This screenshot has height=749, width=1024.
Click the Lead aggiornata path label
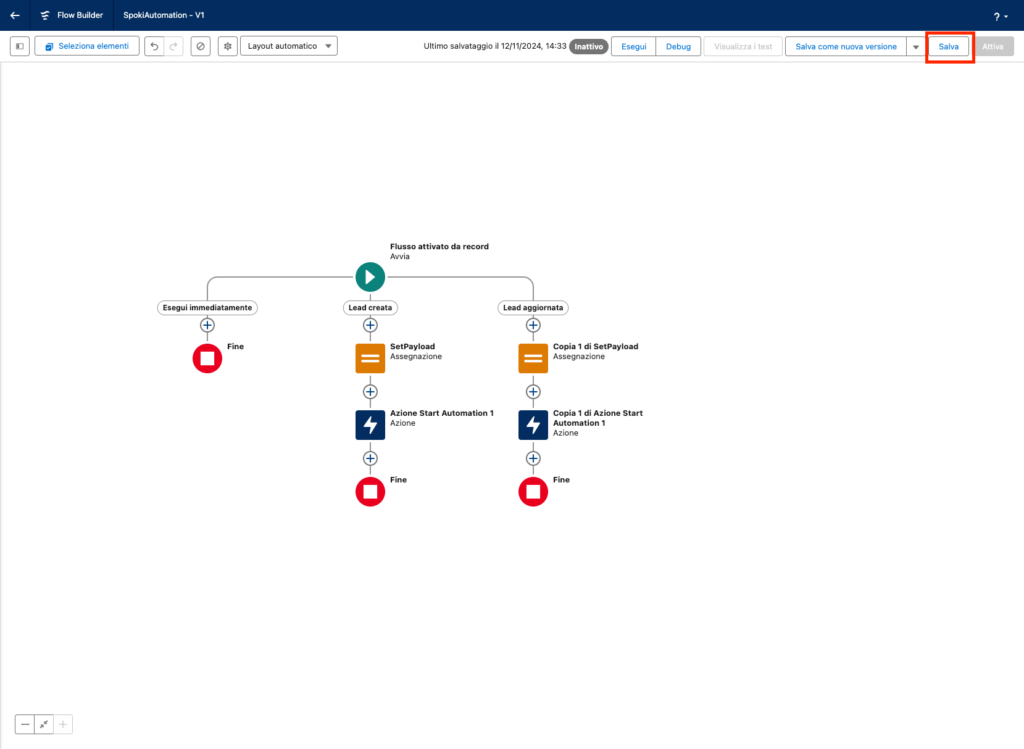point(533,308)
